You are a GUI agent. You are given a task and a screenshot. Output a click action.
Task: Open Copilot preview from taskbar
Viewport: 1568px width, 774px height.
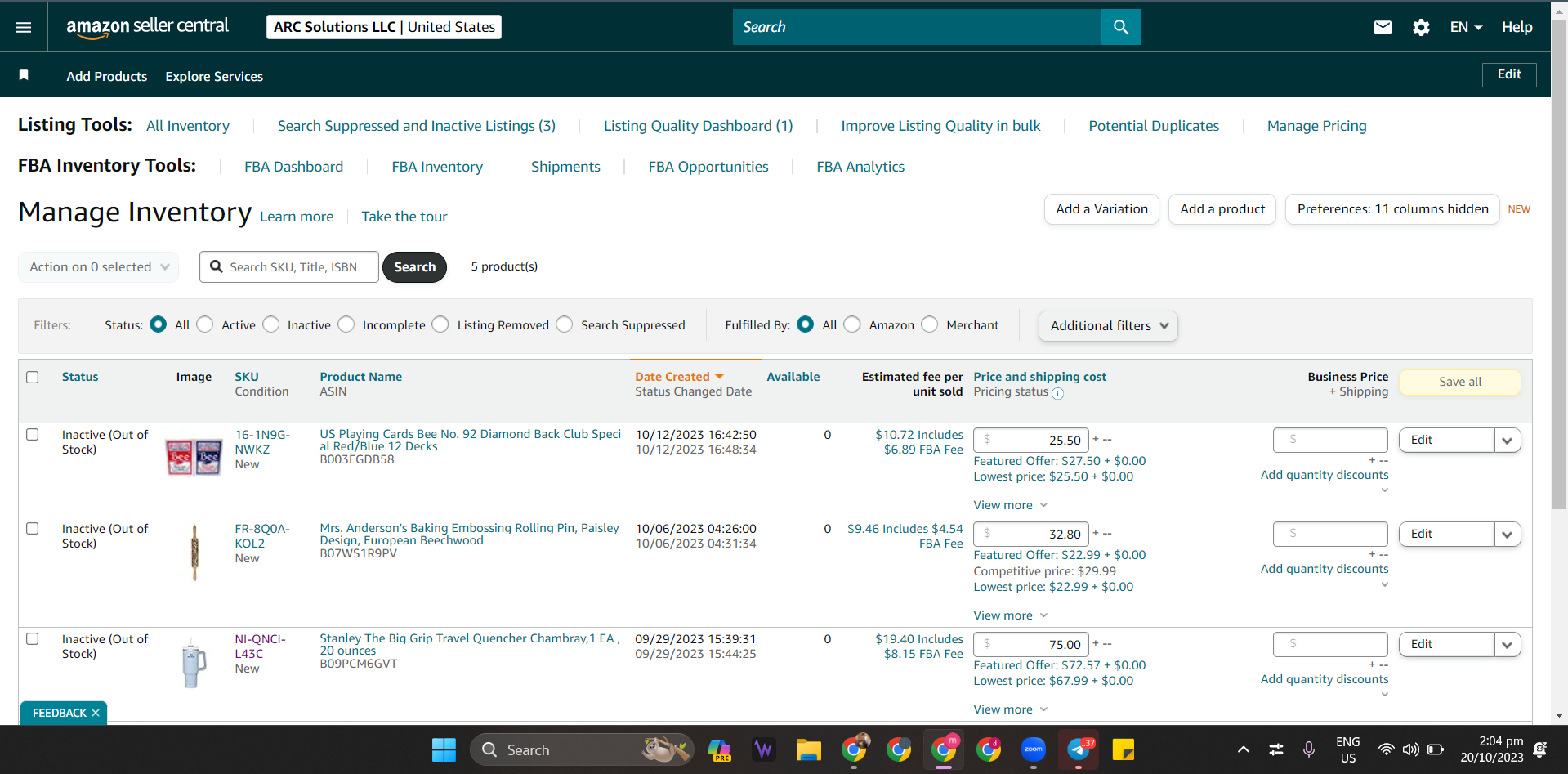click(x=719, y=749)
